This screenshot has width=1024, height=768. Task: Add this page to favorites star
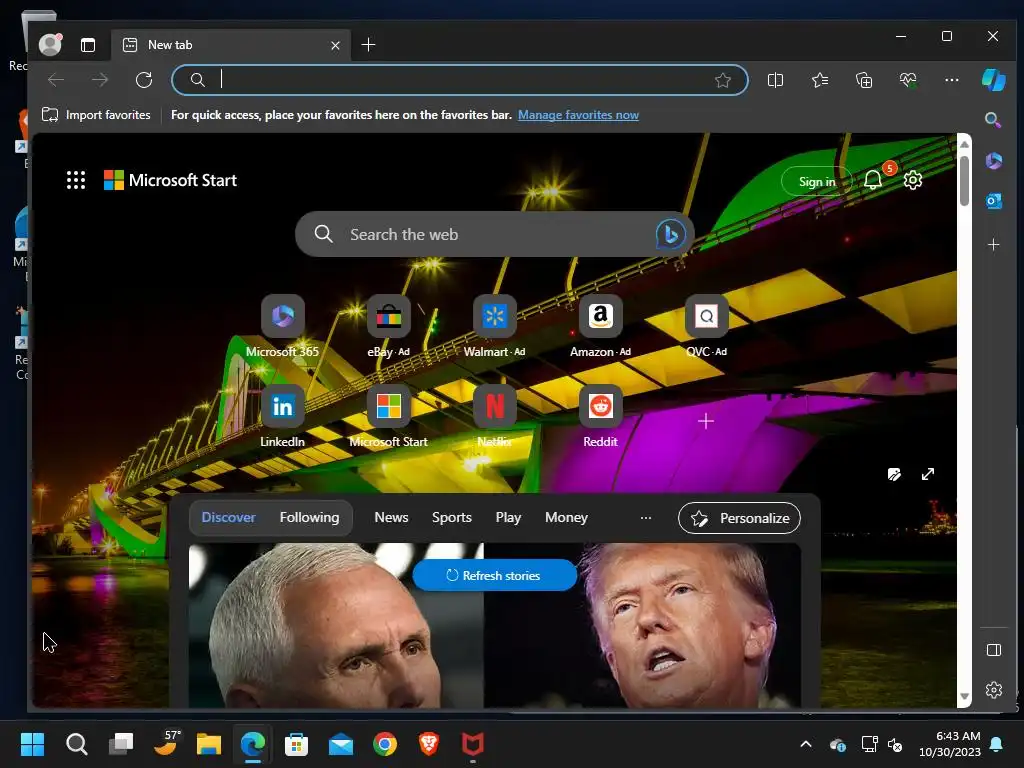point(723,80)
